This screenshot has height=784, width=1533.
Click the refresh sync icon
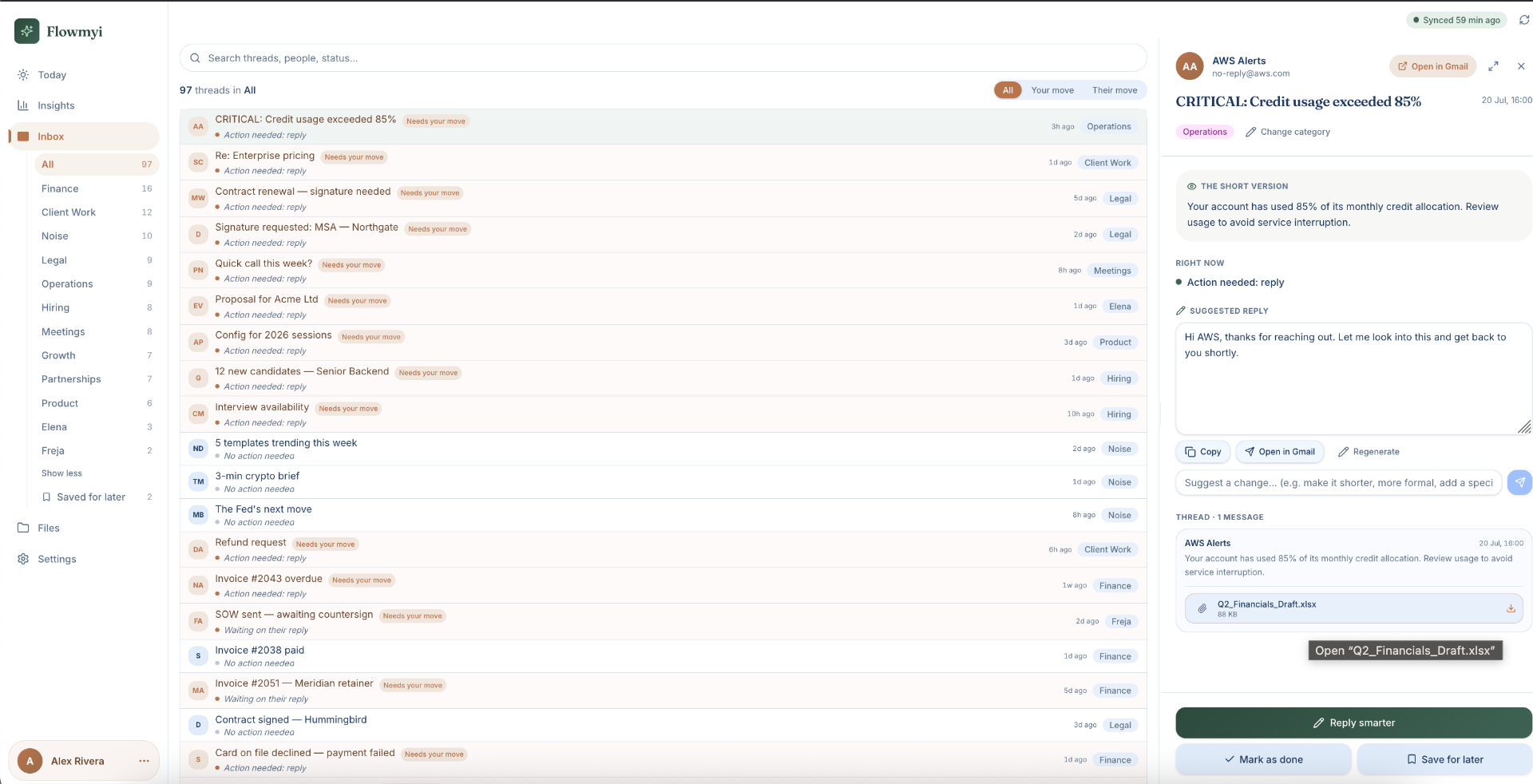pyautogui.click(x=1523, y=20)
